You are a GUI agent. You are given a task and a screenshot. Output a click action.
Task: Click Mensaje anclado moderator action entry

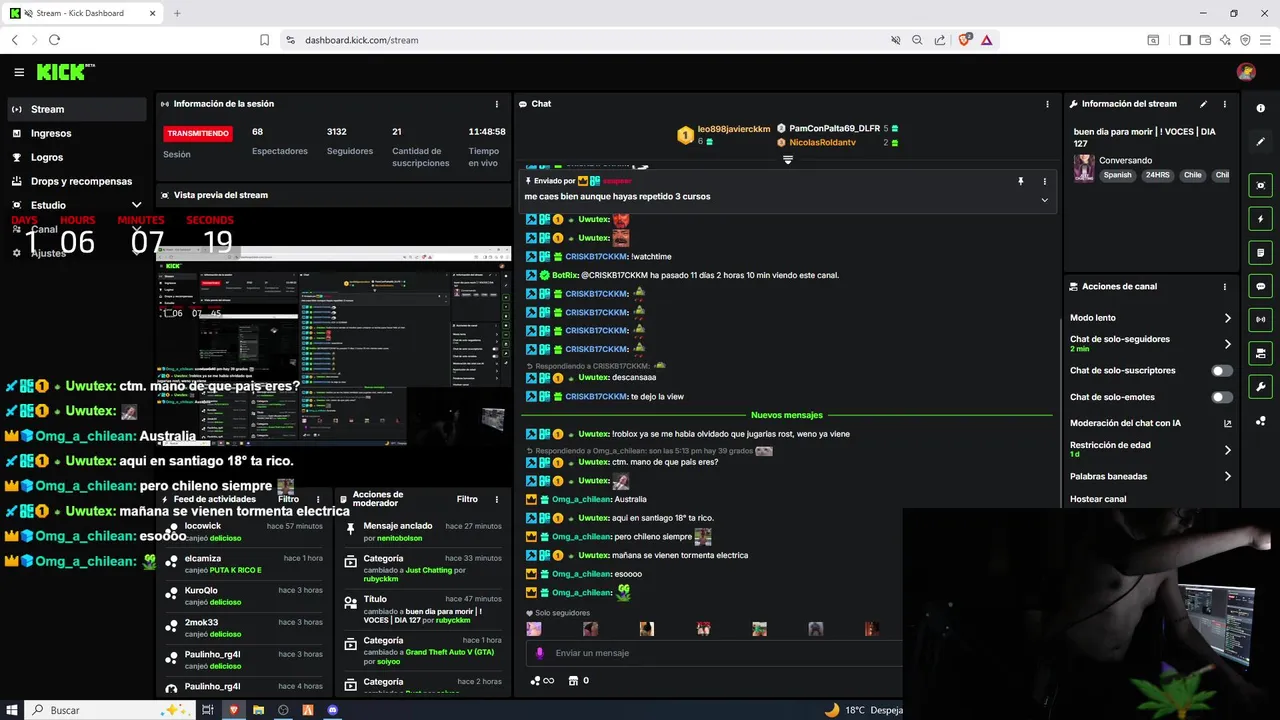coord(423,532)
